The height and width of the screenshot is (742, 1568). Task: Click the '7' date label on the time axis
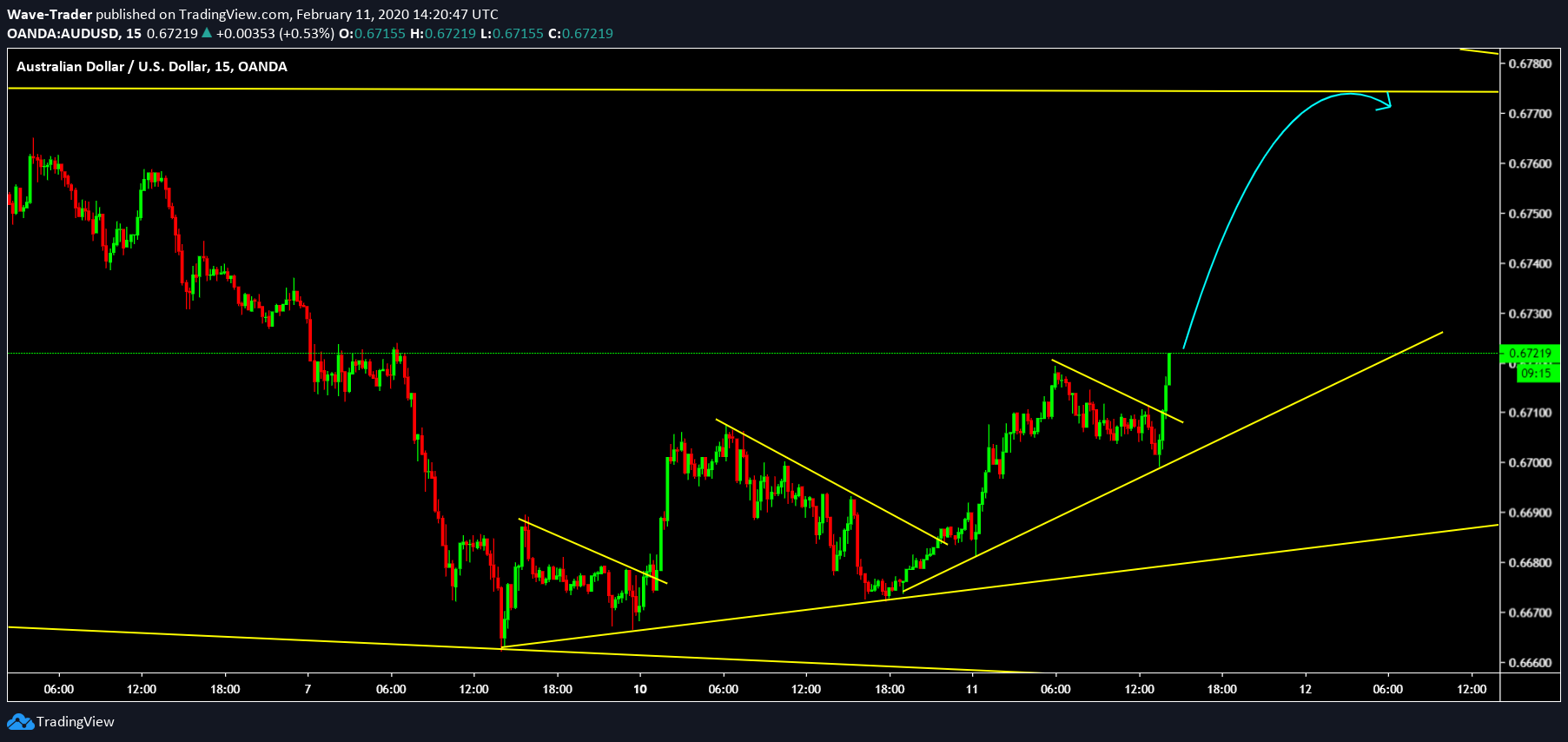coord(308,689)
